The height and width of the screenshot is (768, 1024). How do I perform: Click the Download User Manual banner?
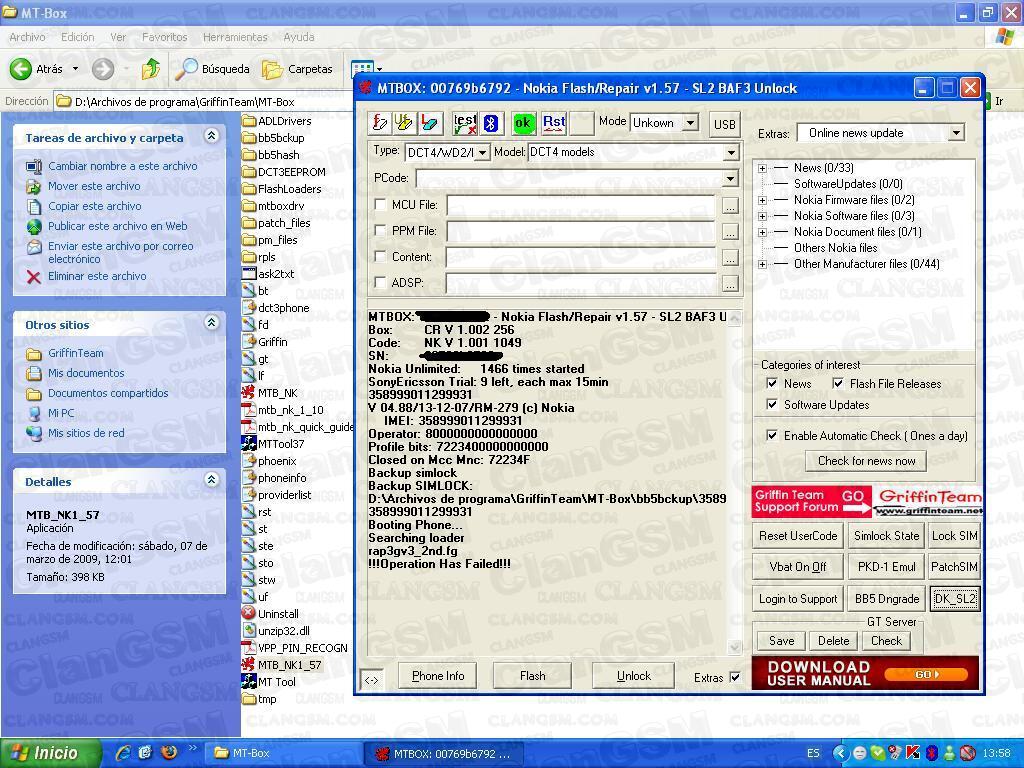865,673
